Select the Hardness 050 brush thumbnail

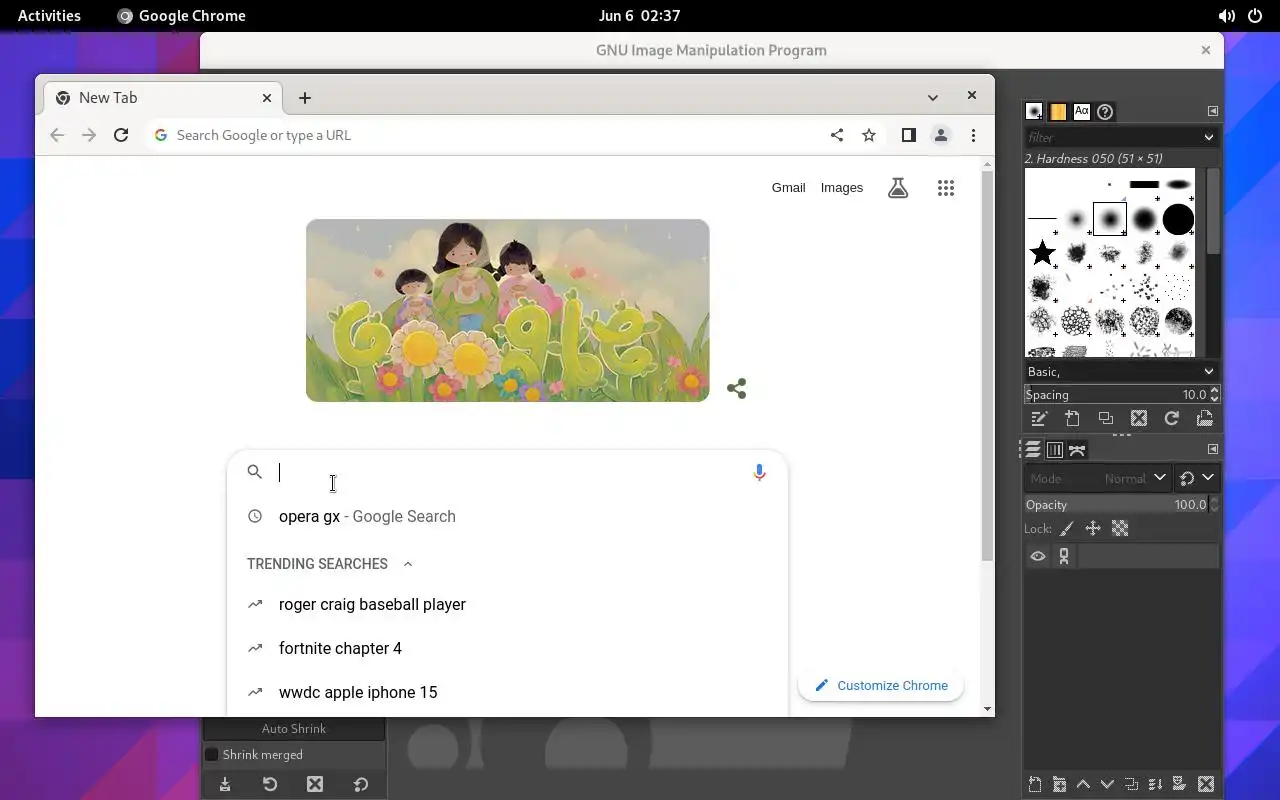[x=1110, y=219]
